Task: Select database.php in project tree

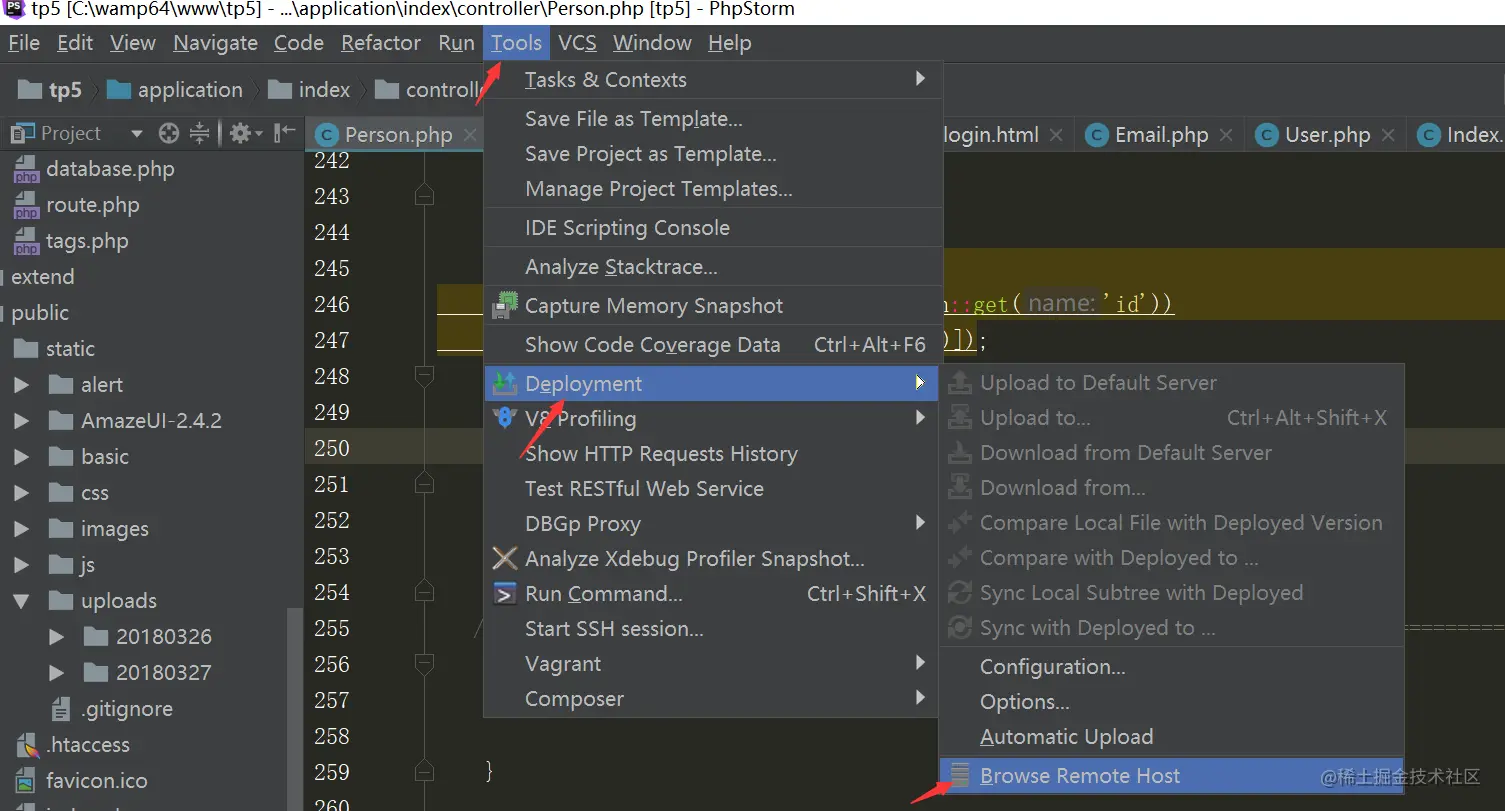Action: (109, 169)
